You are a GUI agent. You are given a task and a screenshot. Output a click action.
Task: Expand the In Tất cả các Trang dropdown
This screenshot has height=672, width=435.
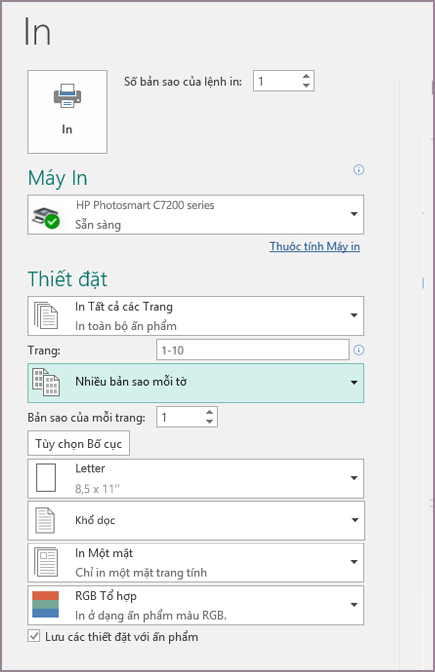(x=195, y=316)
